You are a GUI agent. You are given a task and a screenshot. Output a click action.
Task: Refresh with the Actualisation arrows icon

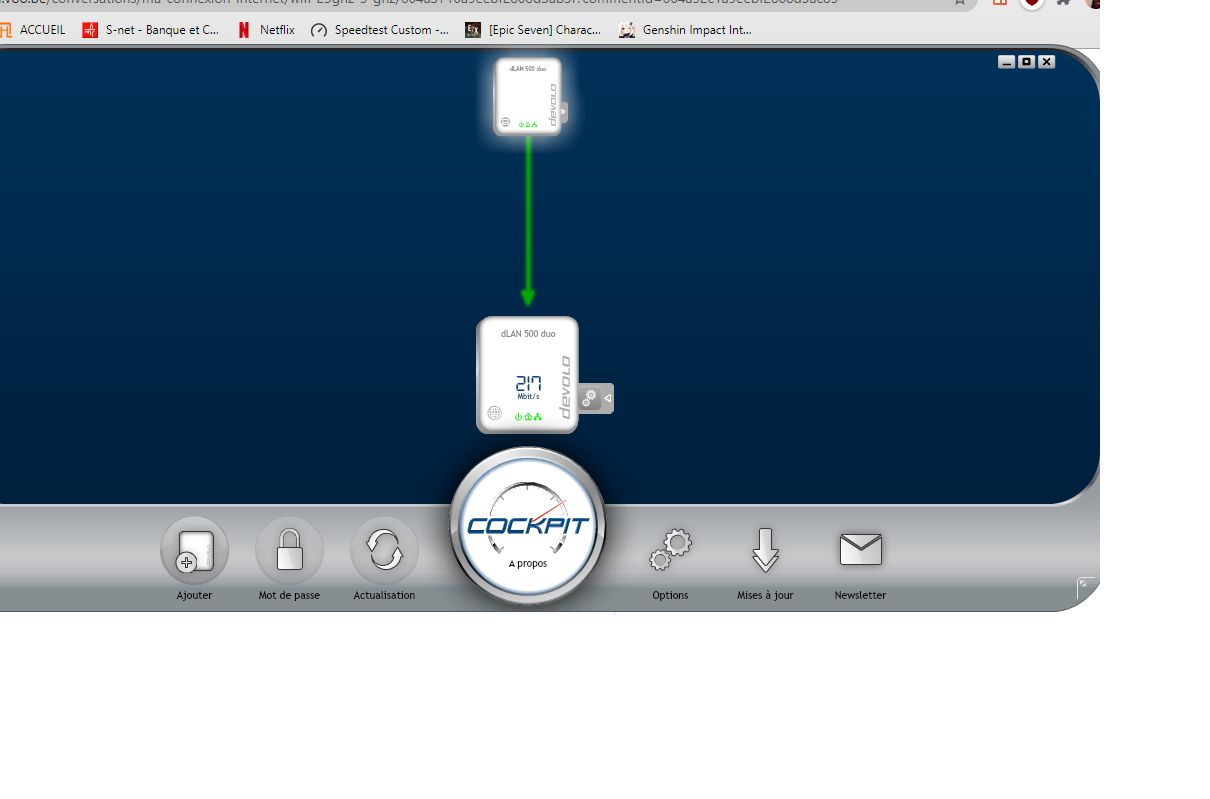tap(384, 551)
